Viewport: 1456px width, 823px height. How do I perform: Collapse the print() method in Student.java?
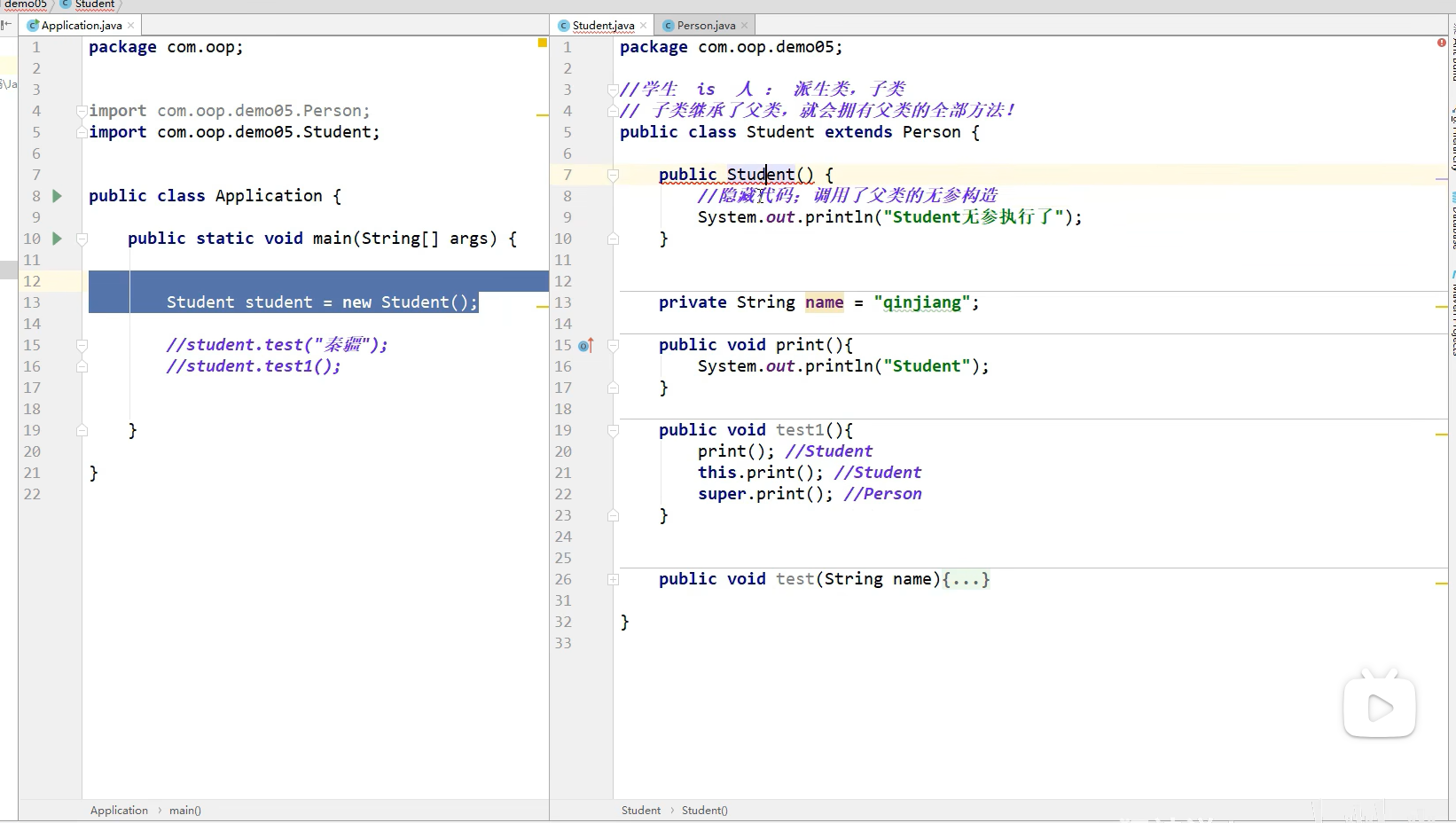coord(613,345)
